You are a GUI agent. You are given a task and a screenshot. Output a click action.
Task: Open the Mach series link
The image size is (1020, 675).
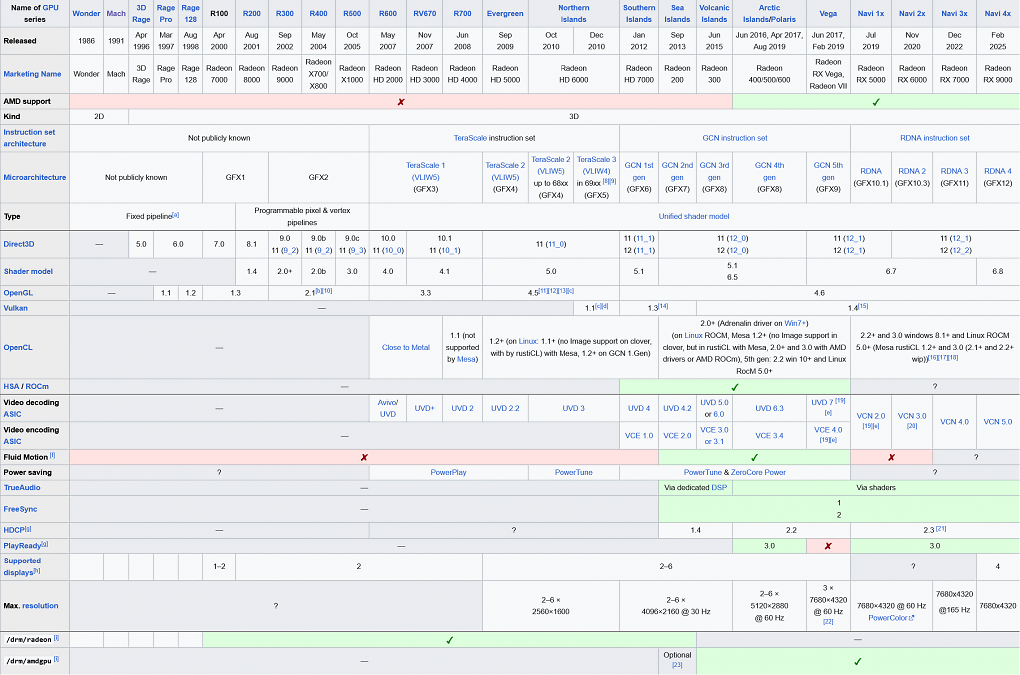coord(116,14)
